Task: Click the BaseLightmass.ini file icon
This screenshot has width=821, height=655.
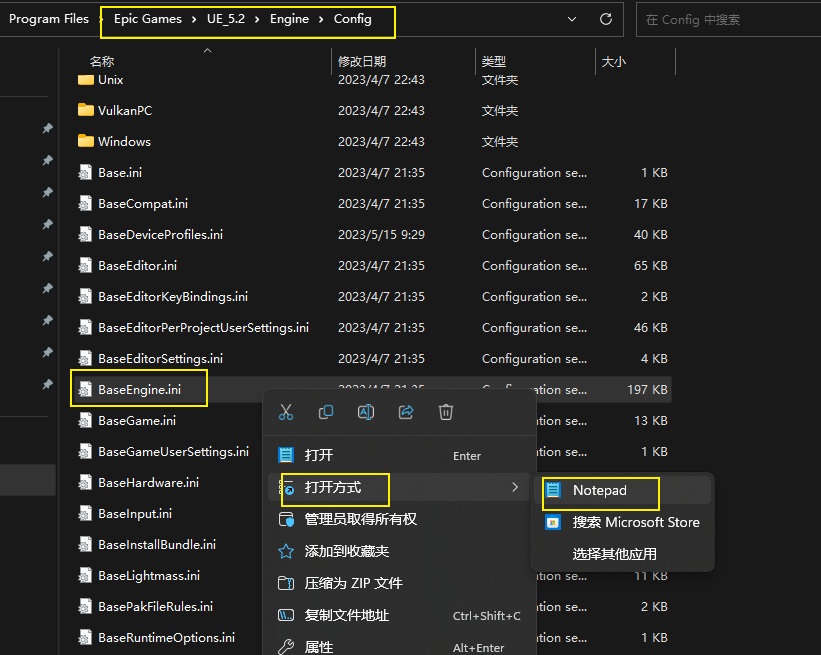Action: [85, 575]
